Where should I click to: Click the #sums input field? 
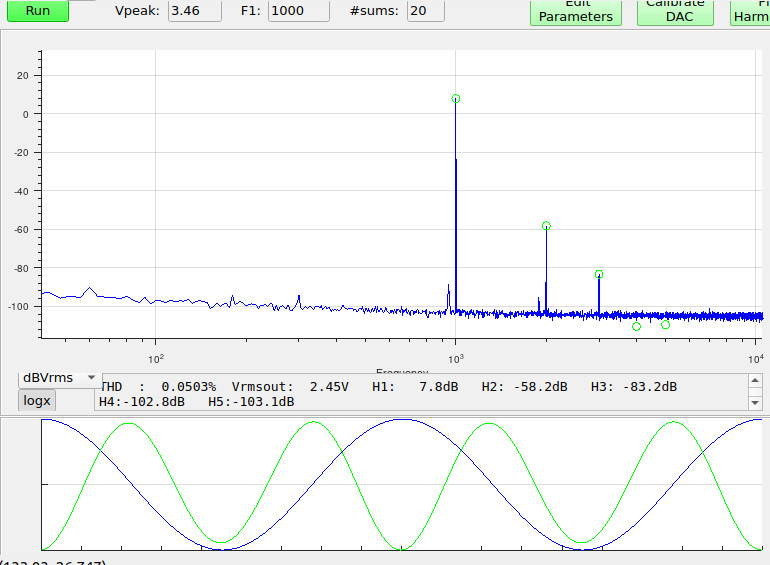[x=426, y=11]
